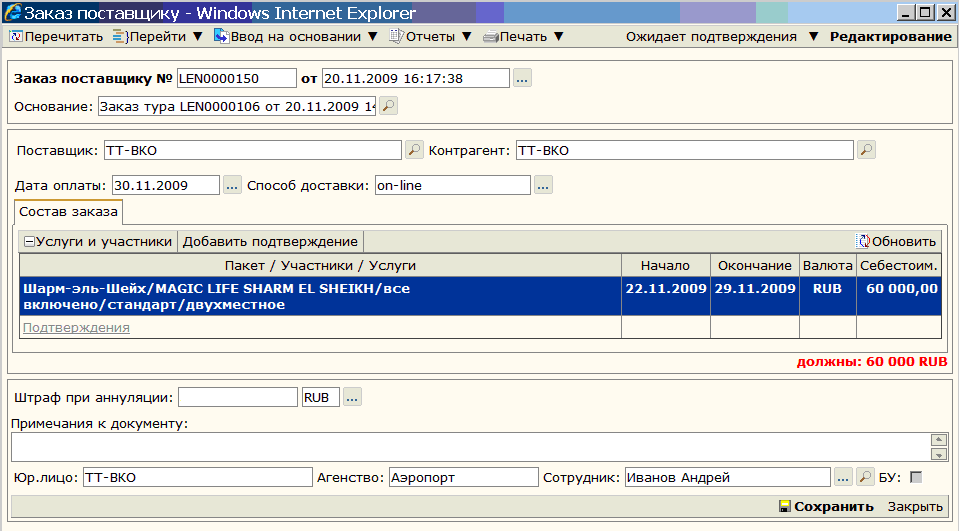Click the Ввод на основании icon

click(x=221, y=36)
